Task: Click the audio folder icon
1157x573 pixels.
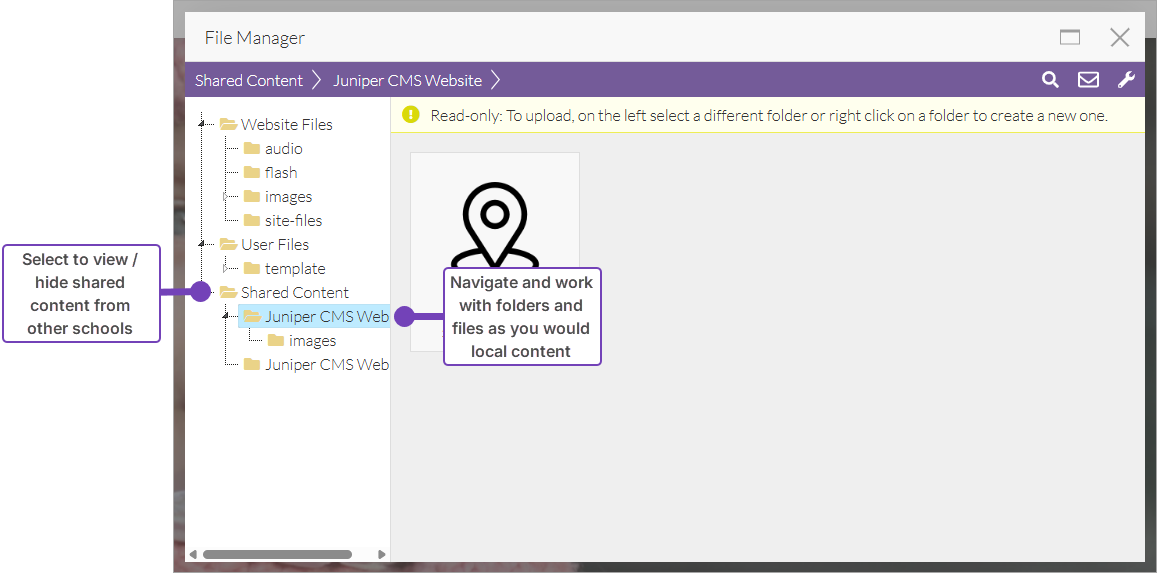Action: 252,148
